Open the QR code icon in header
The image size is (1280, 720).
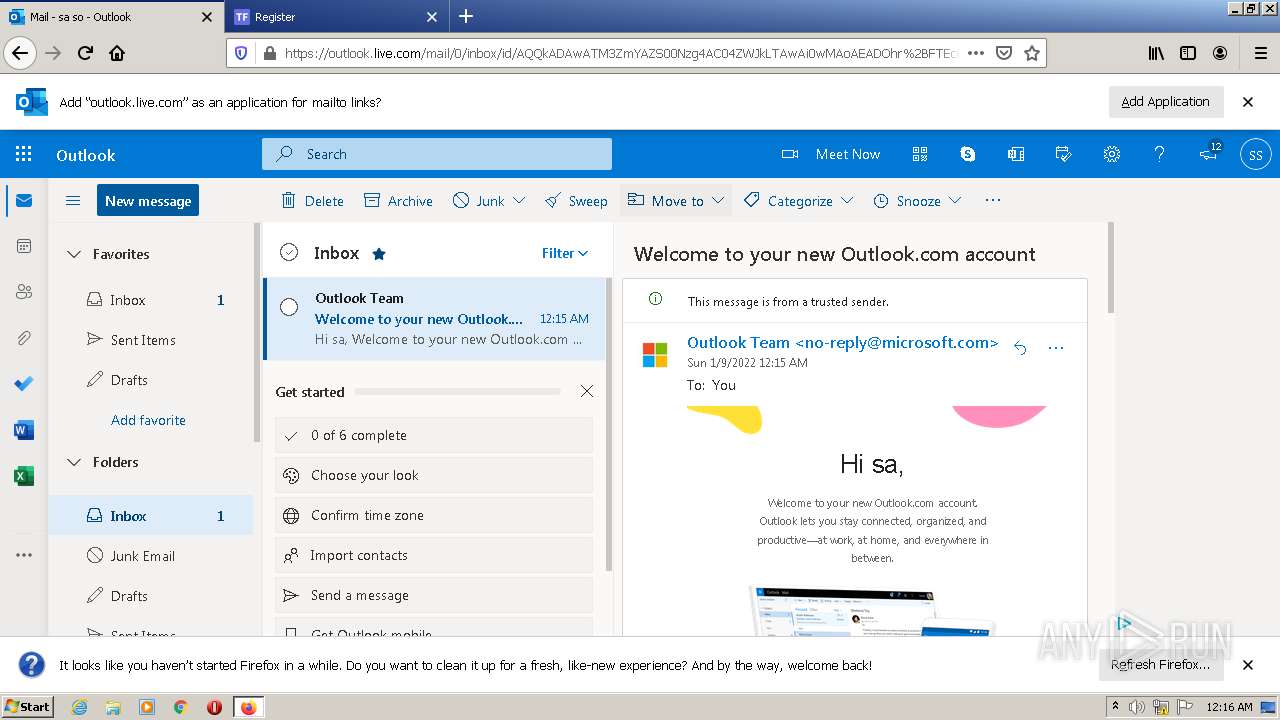[x=920, y=154]
